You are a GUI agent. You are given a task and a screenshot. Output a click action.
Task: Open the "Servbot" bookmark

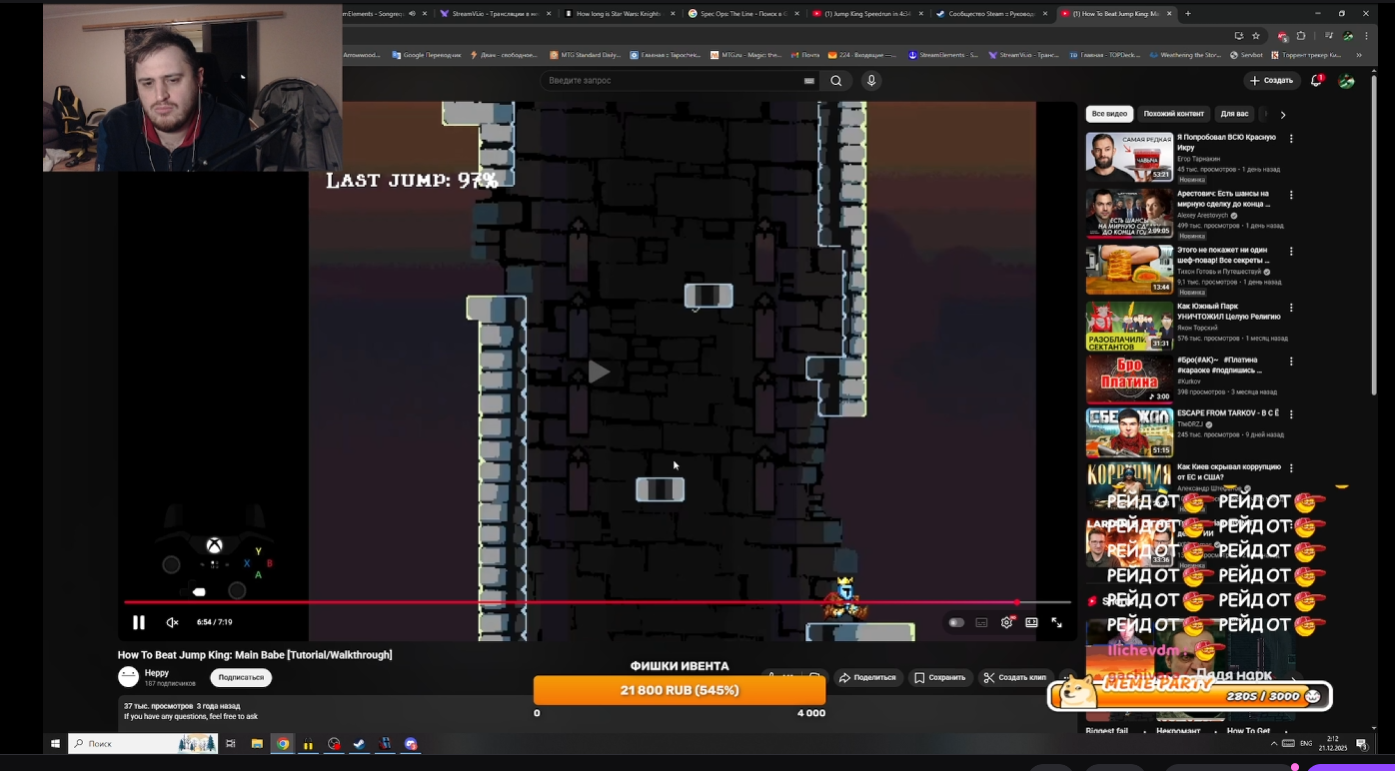coord(1248,55)
